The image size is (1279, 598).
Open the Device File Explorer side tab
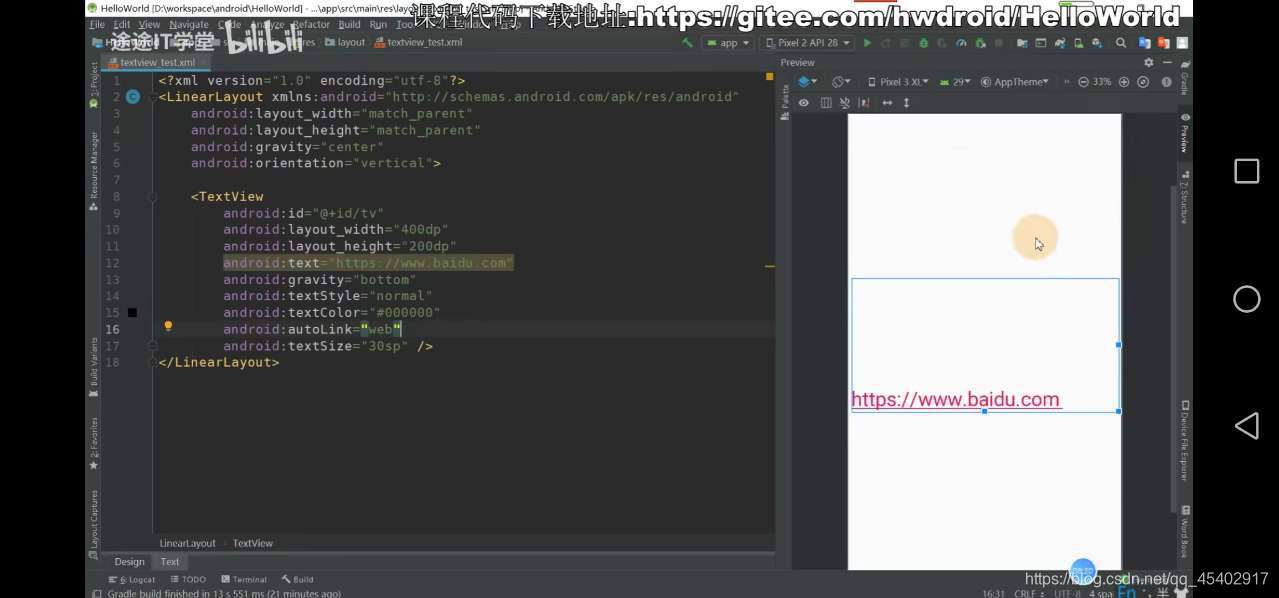1185,440
